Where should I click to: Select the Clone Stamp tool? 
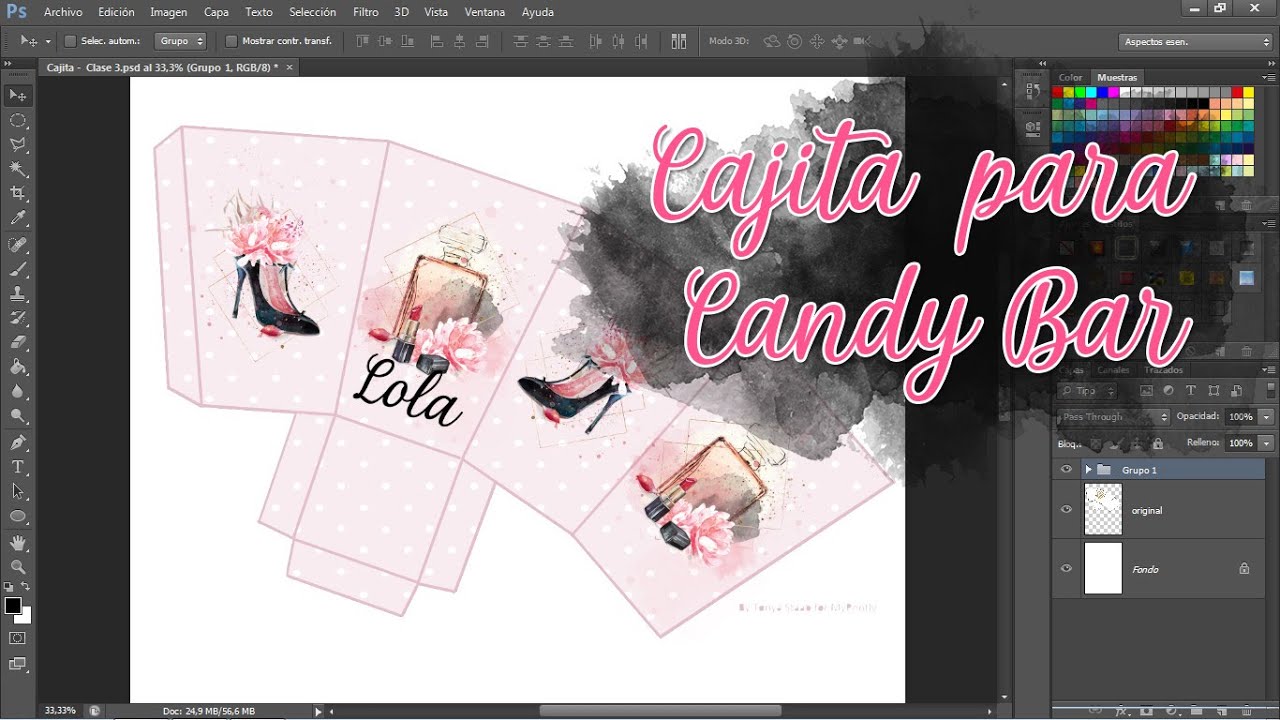point(18,294)
